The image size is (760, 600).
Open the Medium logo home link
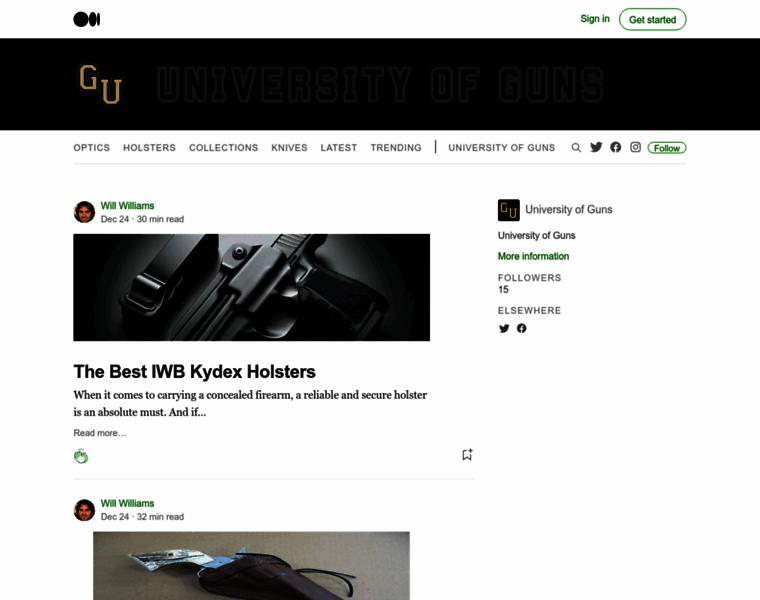[87, 19]
